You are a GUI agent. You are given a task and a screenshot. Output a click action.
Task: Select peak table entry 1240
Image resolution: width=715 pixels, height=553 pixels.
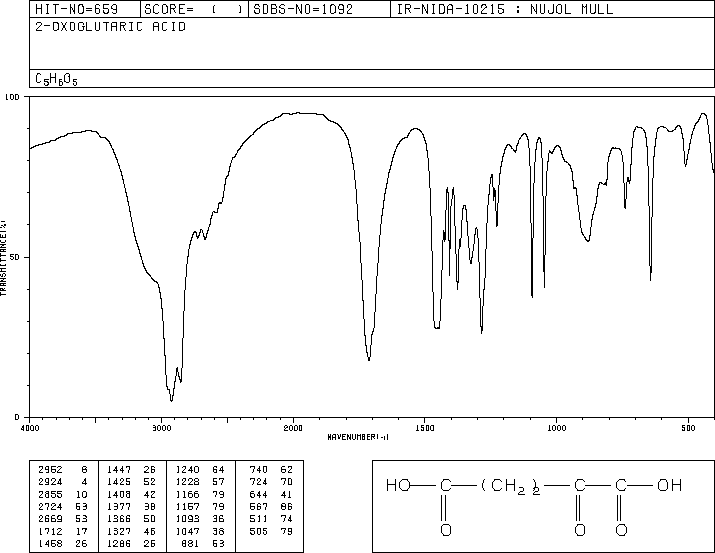pos(187,469)
